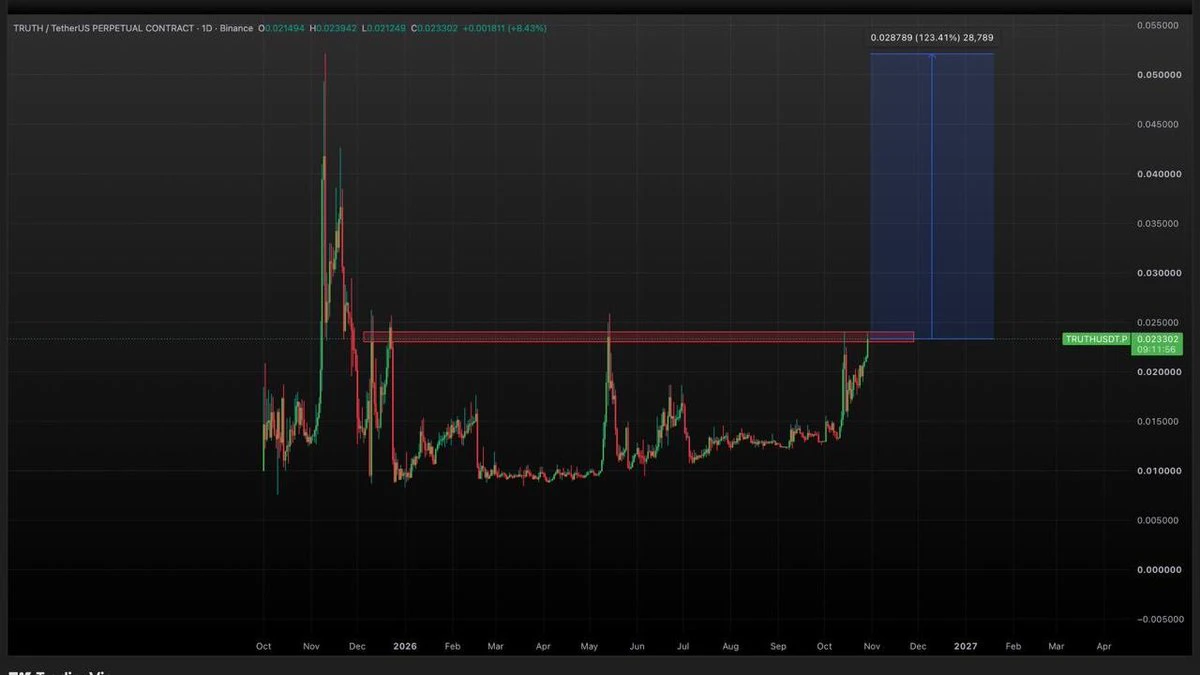Screen dimensions: 1200x675
Task: Select the May label on time axis
Action: tap(589, 647)
